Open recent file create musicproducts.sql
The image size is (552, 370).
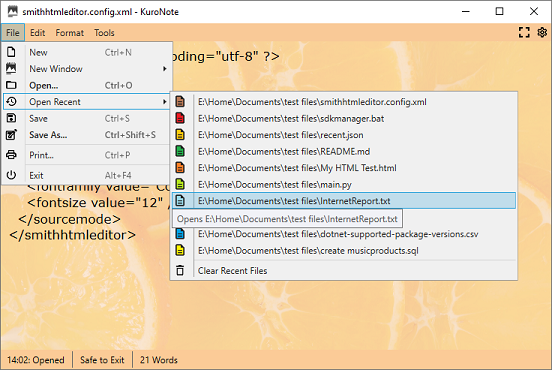pyautogui.click(x=344, y=251)
